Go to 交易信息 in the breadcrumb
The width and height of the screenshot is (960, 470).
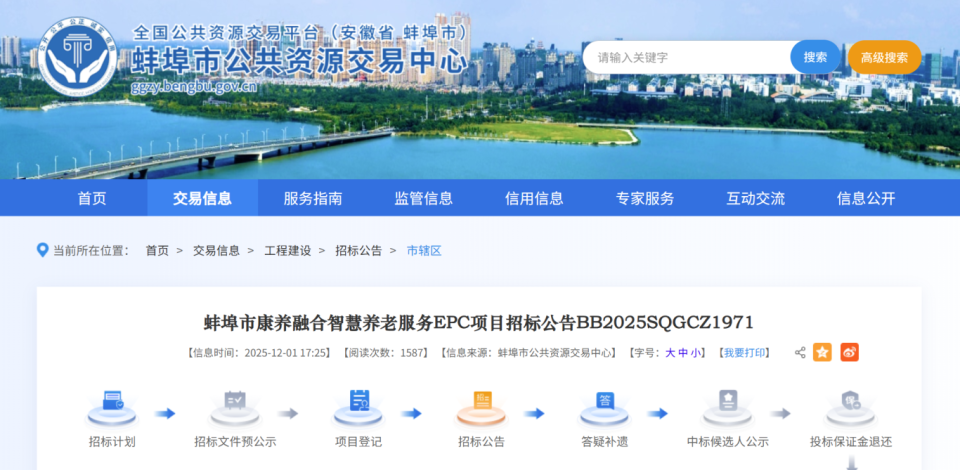coord(217,250)
